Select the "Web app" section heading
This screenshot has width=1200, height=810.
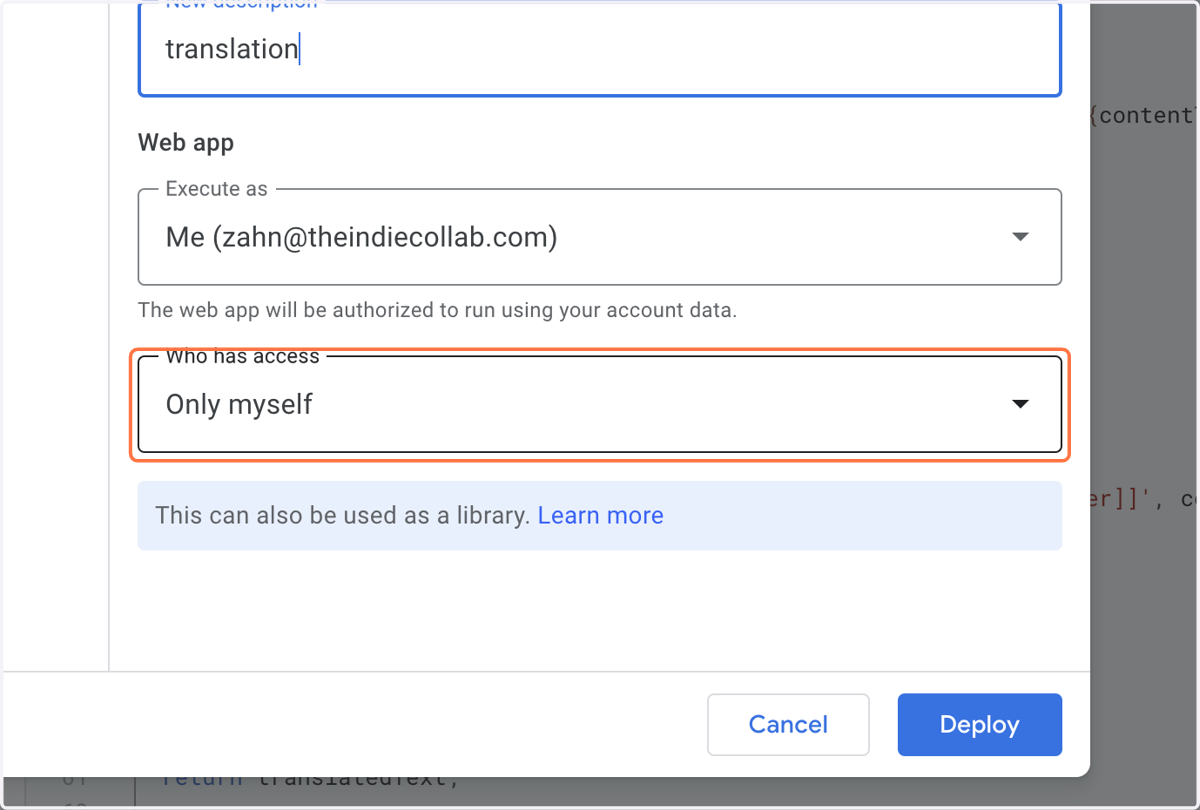(x=186, y=142)
